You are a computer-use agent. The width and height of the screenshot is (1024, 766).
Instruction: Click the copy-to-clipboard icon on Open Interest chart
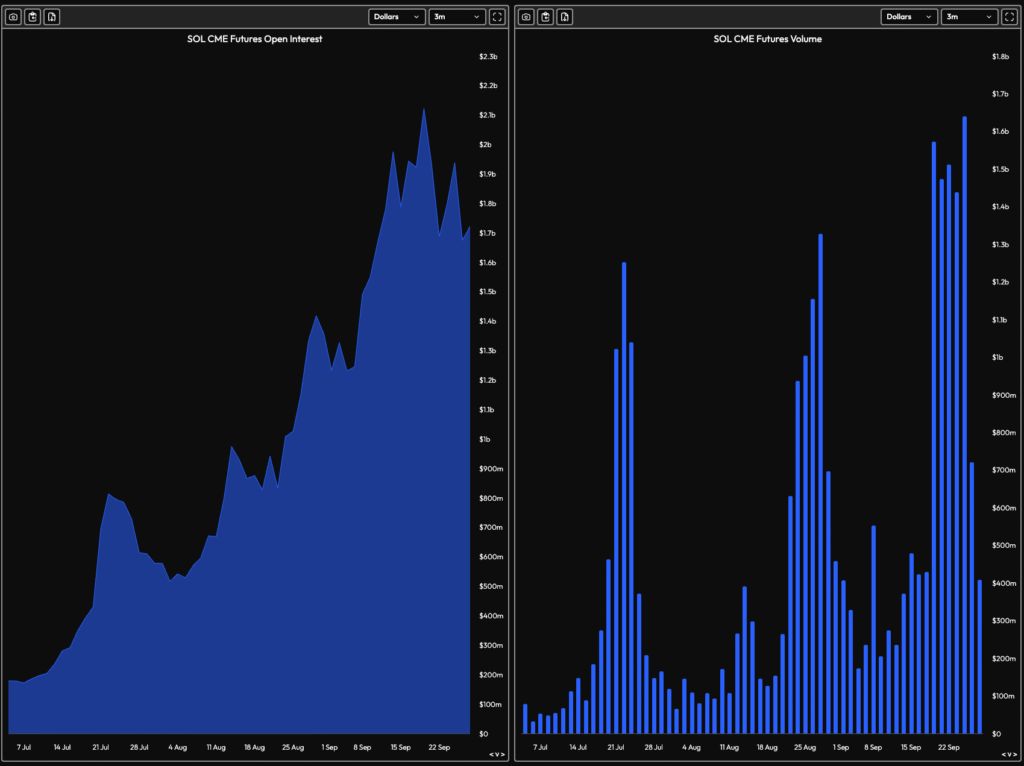33,17
